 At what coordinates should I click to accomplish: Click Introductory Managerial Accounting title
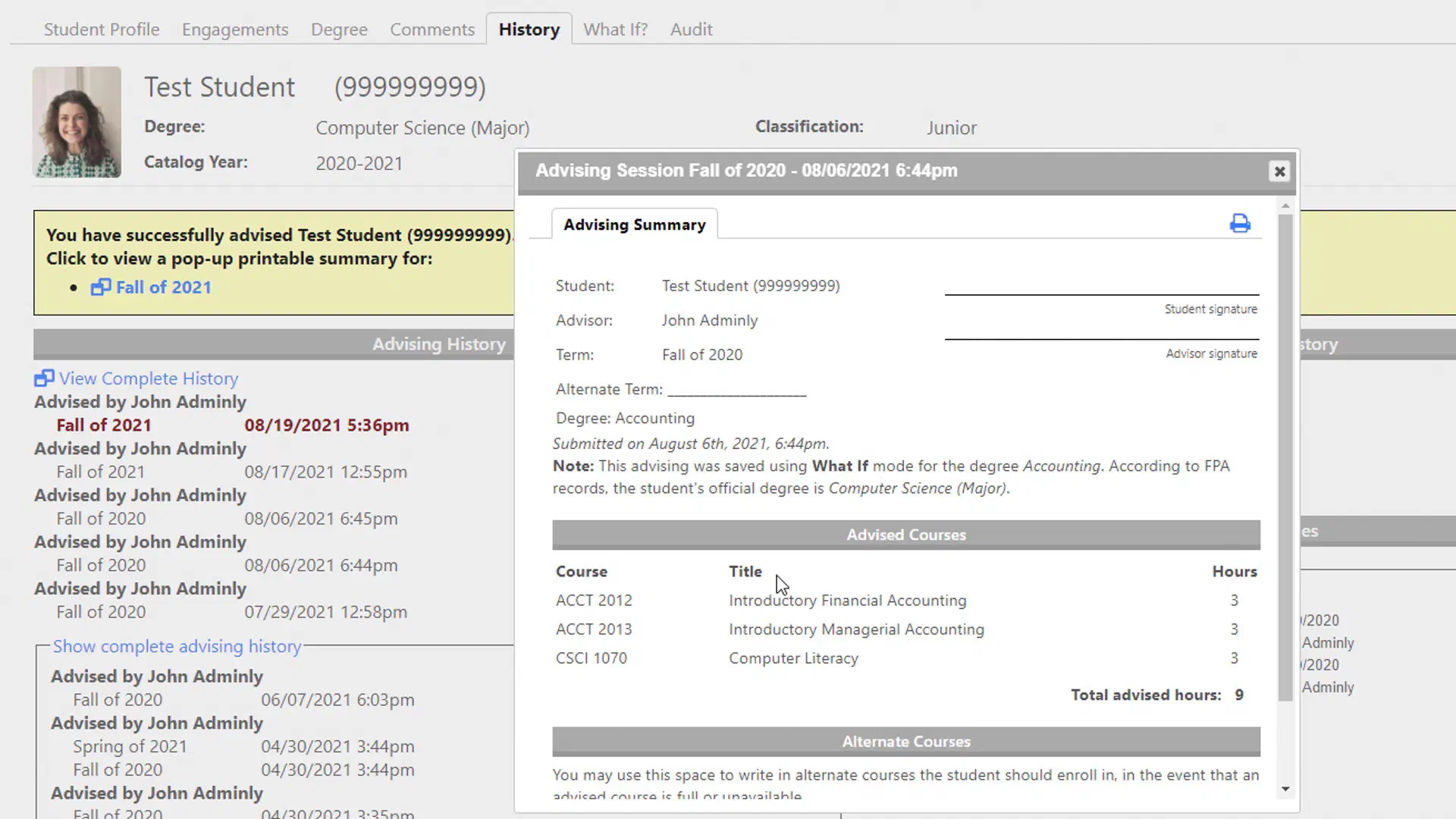pyautogui.click(x=857, y=629)
